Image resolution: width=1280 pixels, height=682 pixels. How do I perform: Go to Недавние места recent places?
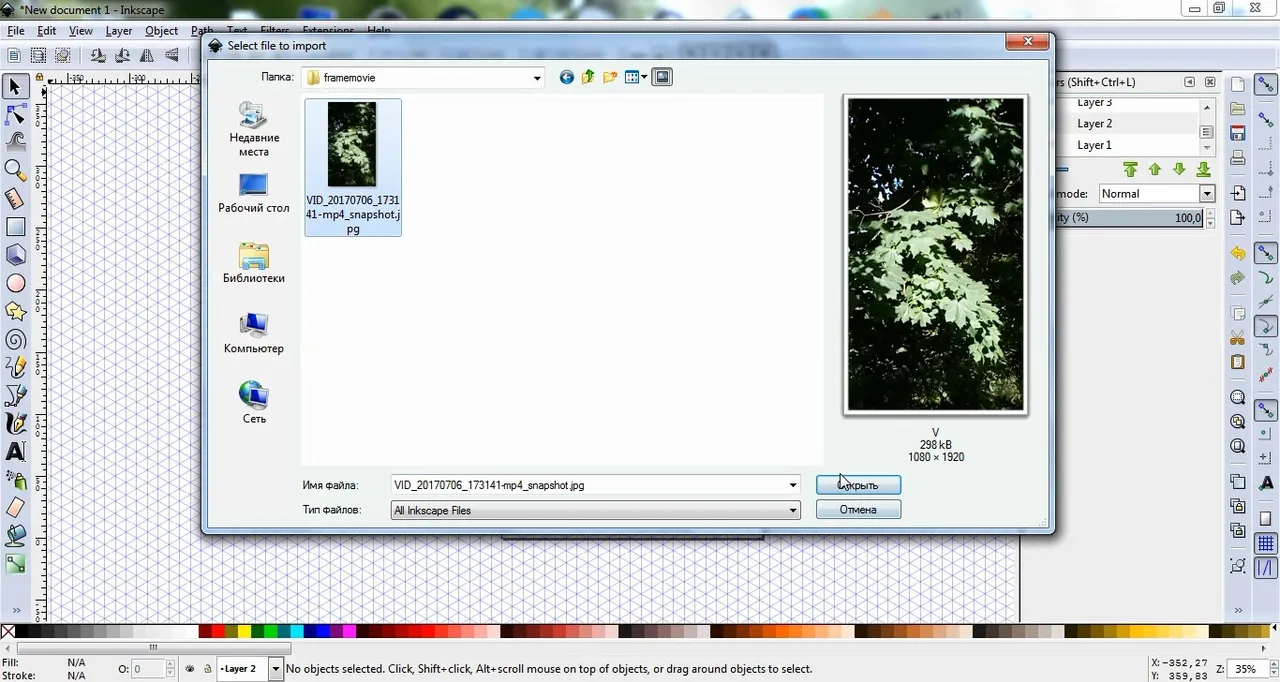pos(254,130)
